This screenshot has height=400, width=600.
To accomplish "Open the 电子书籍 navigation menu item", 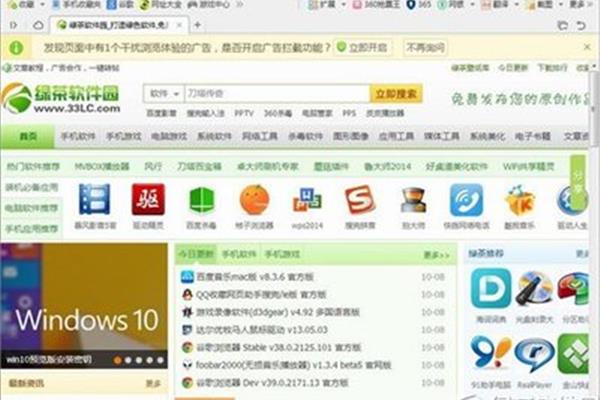I will pyautogui.click(x=533, y=136).
